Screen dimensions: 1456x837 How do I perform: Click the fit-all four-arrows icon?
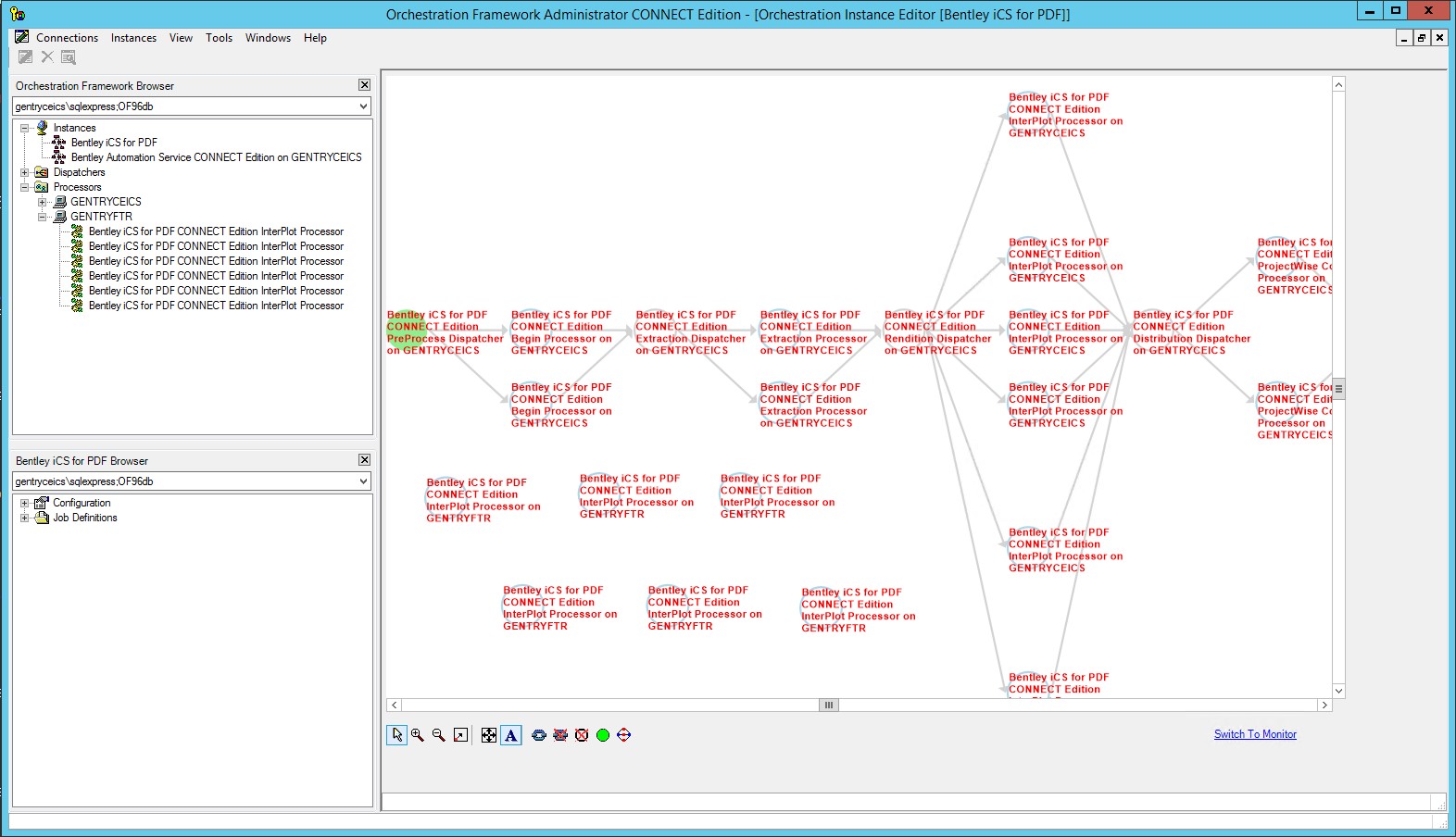point(489,735)
